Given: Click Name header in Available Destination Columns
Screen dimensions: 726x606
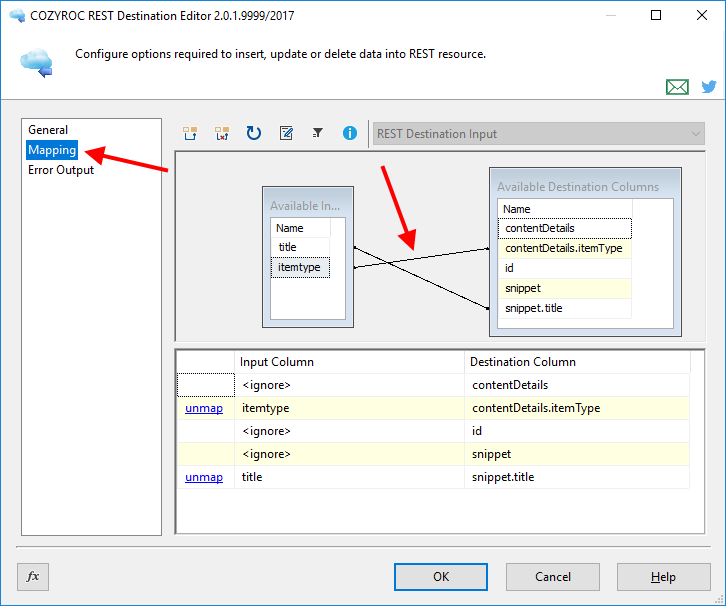Looking at the screenshot, I should (x=564, y=209).
